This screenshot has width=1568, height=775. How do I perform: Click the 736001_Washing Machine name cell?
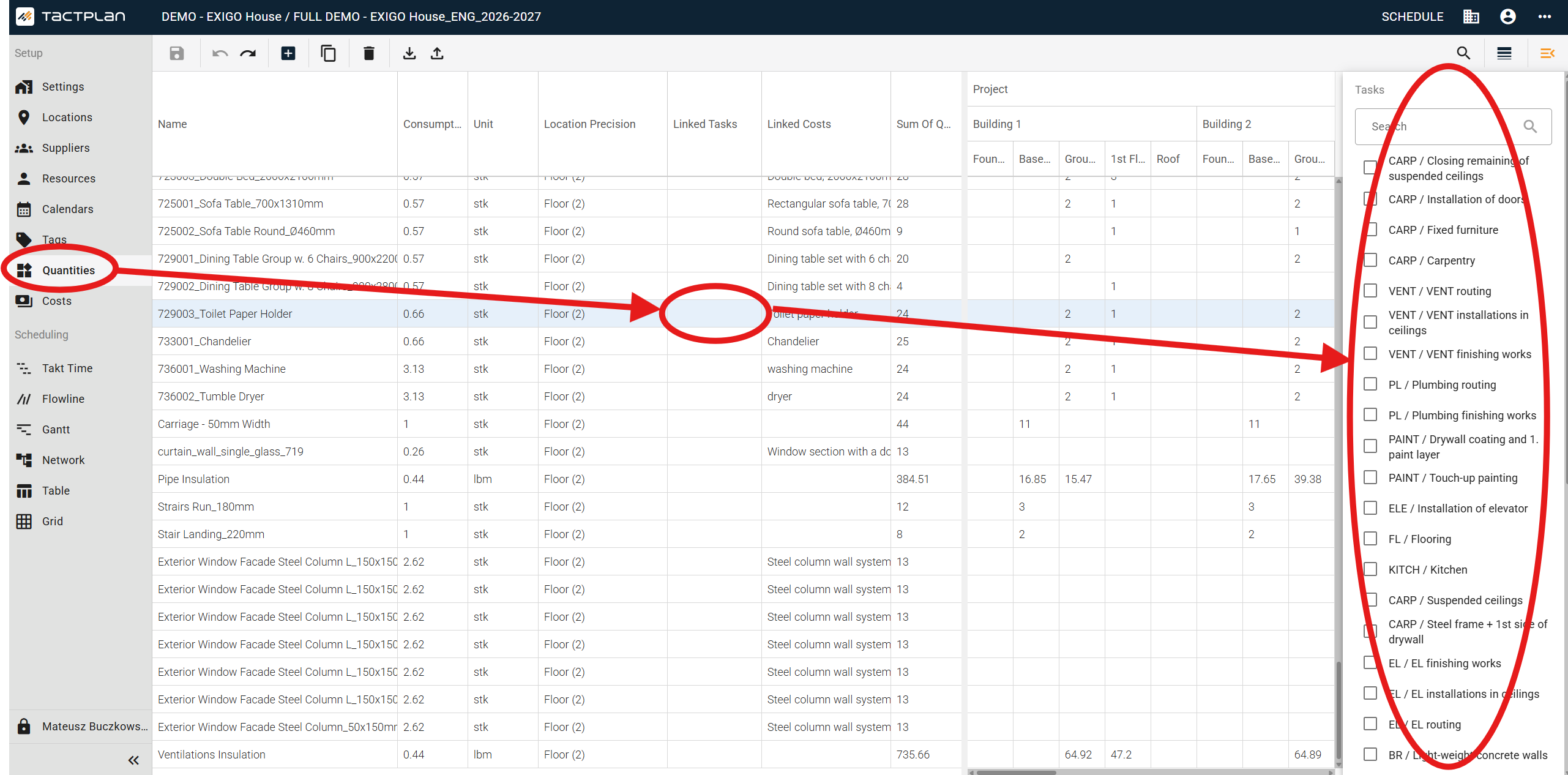pos(275,369)
